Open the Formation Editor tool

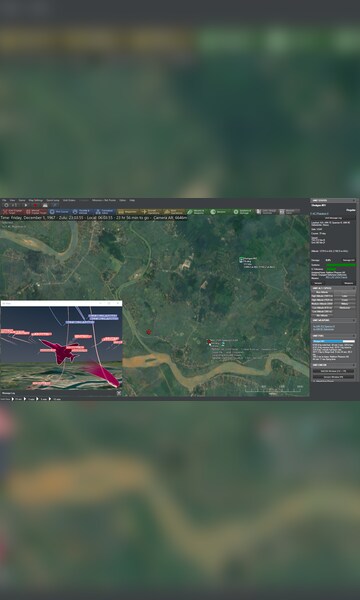(104, 212)
